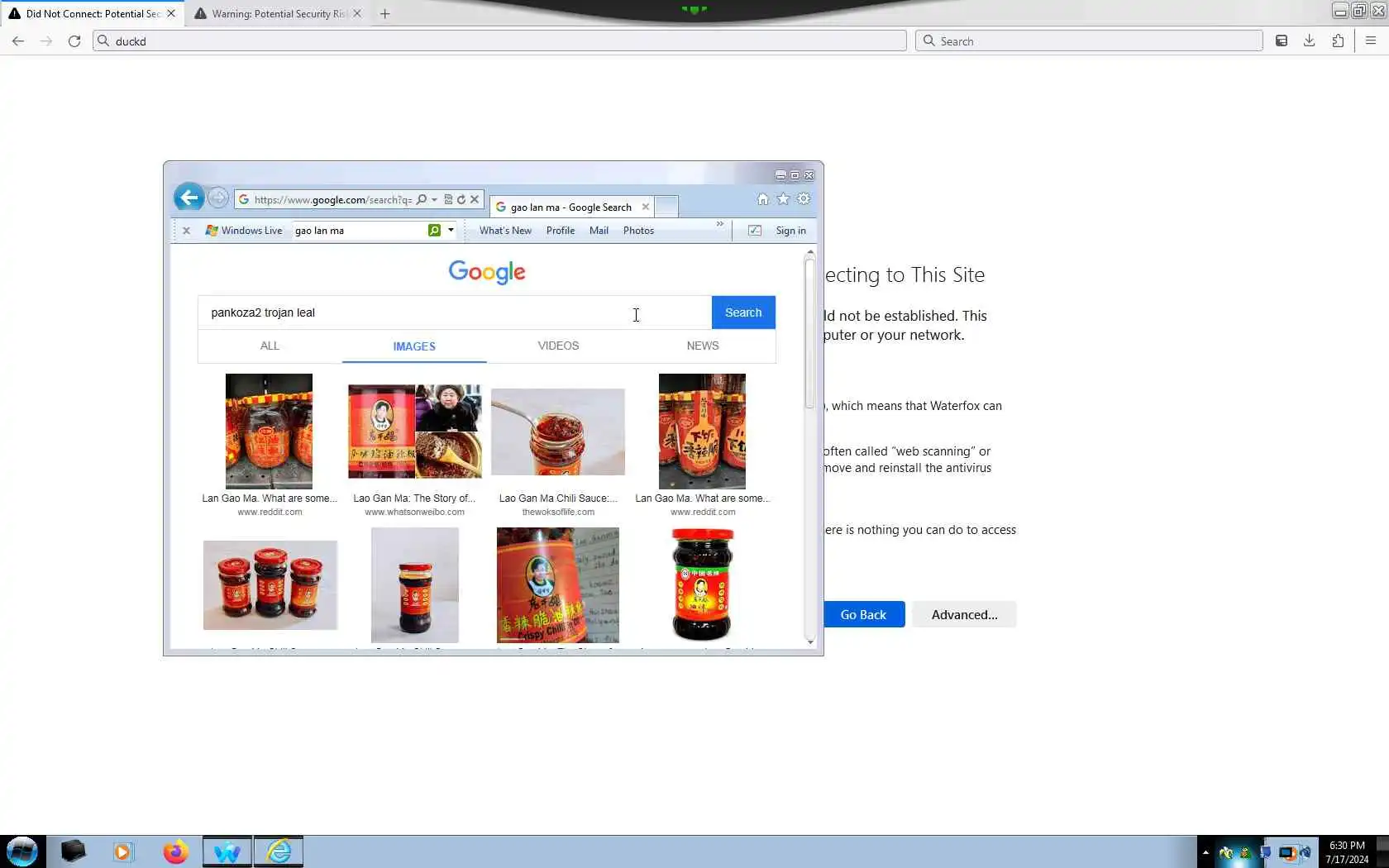Open the chili sauce spoon image
The height and width of the screenshot is (868, 1389).
pyautogui.click(x=558, y=432)
